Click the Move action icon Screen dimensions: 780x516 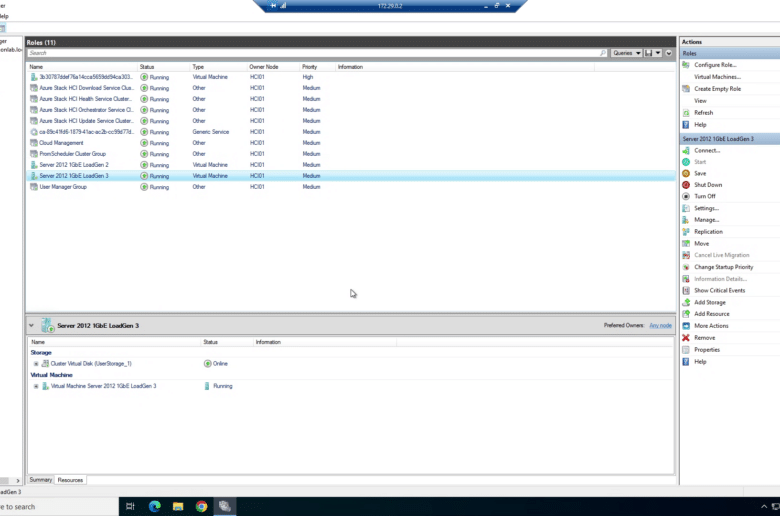click(x=686, y=243)
